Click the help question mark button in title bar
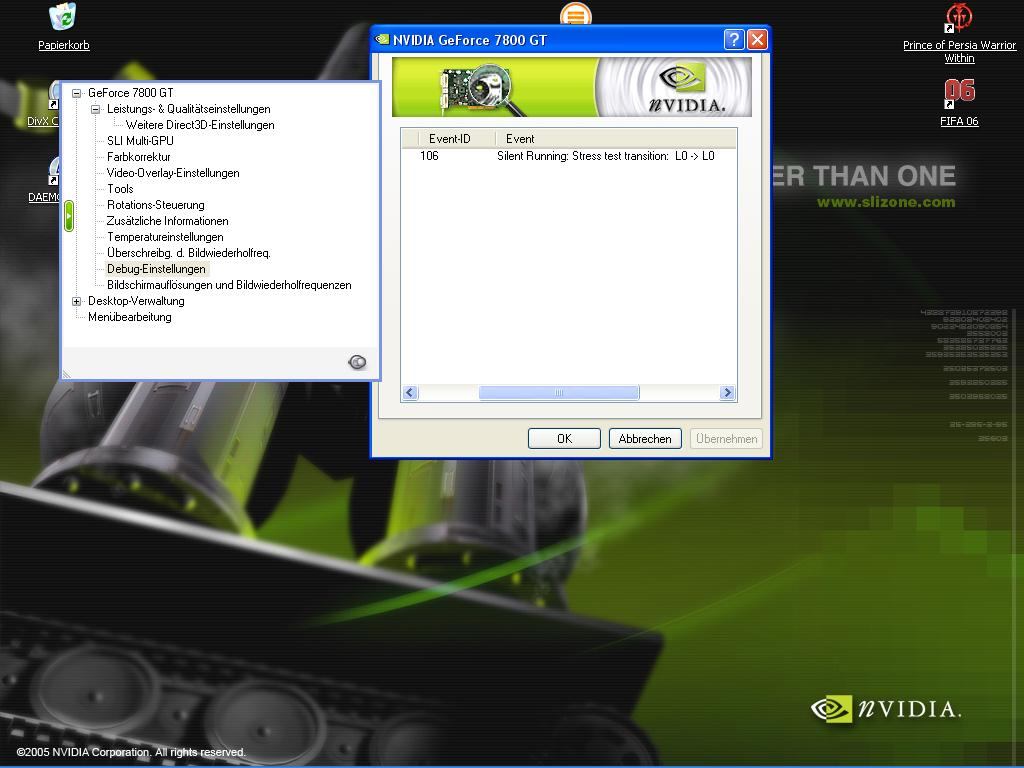The width and height of the screenshot is (1024, 768). [734, 40]
